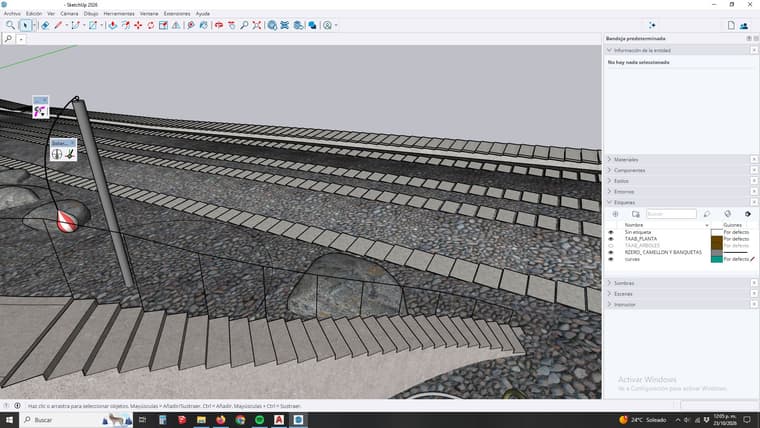Open the Archivo menu
Viewport: 760px width, 428px height.
[12, 14]
